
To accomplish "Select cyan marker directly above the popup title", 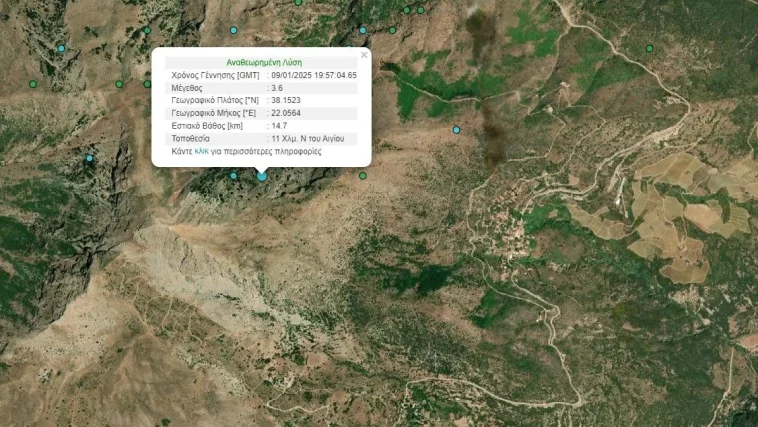I will (233, 30).
